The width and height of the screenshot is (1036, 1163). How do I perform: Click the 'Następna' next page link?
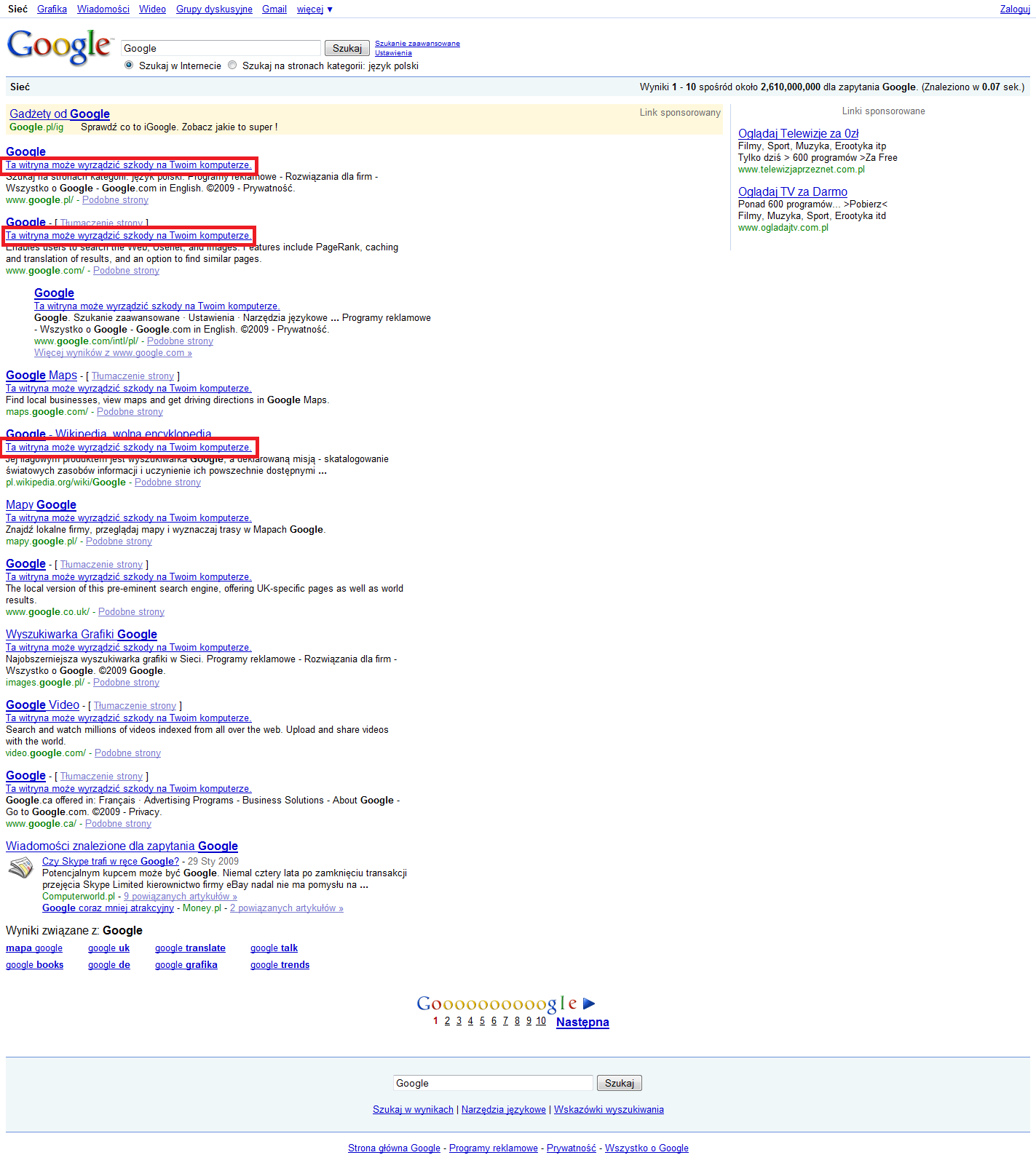(x=582, y=1022)
